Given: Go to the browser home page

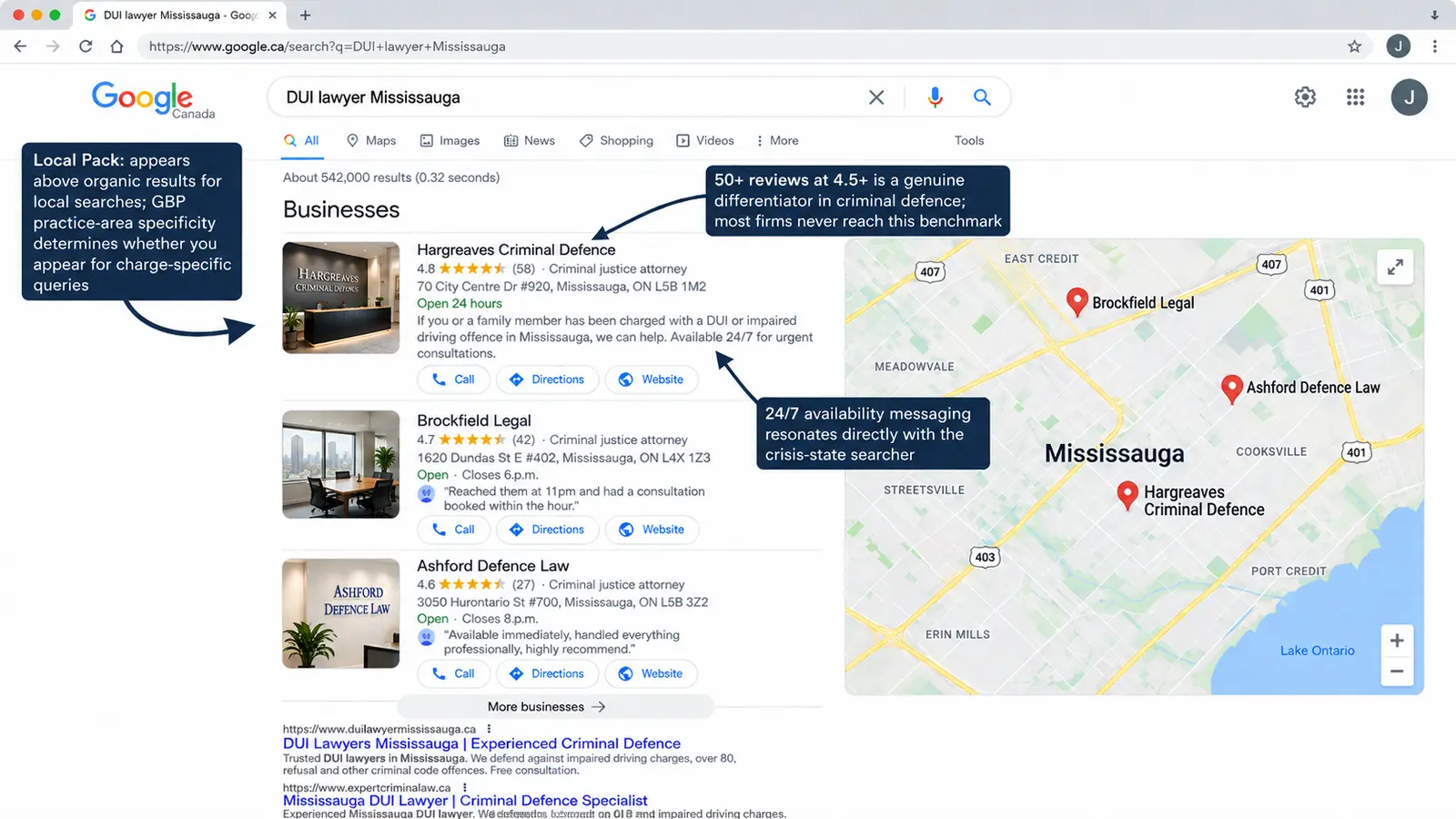Looking at the screenshot, I should pyautogui.click(x=116, y=46).
